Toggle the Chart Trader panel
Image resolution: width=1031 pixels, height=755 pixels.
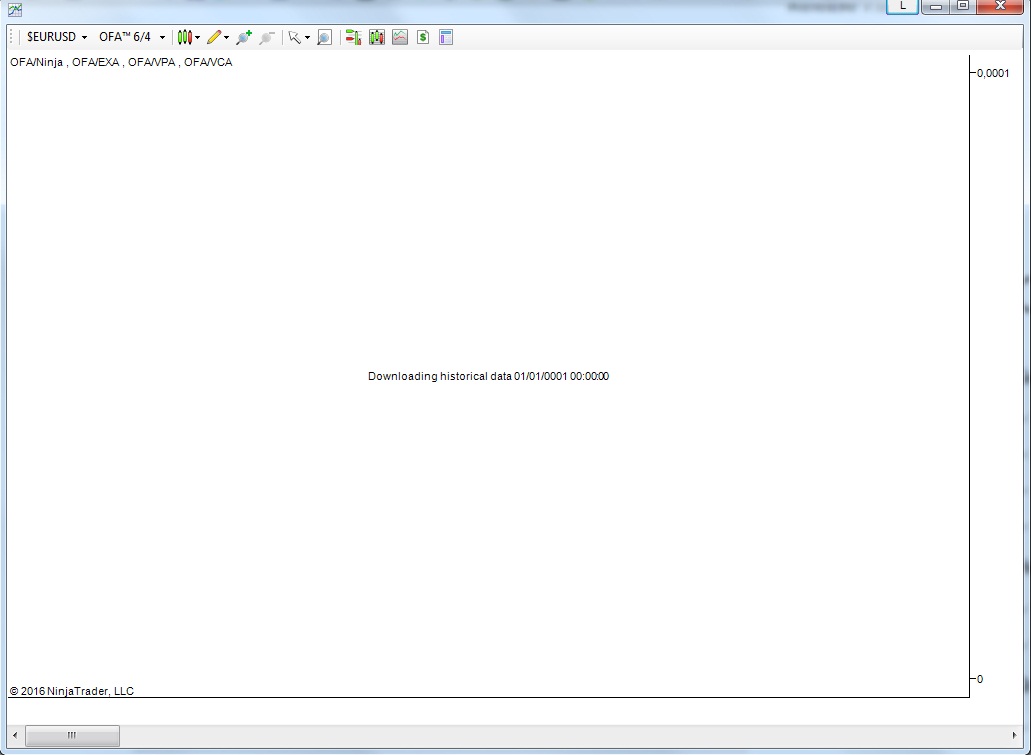click(353, 37)
